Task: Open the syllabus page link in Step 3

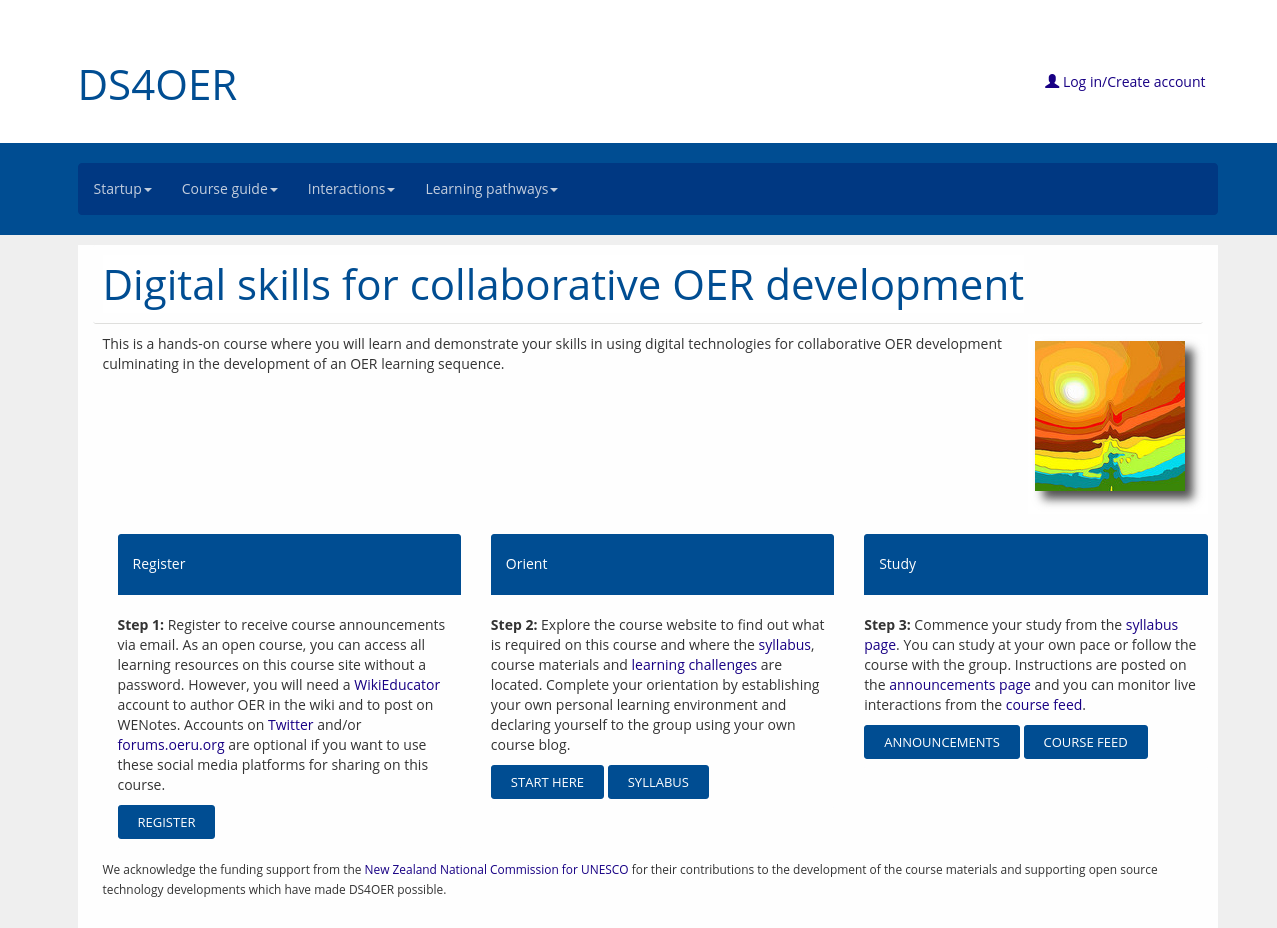Action: coord(1152,625)
